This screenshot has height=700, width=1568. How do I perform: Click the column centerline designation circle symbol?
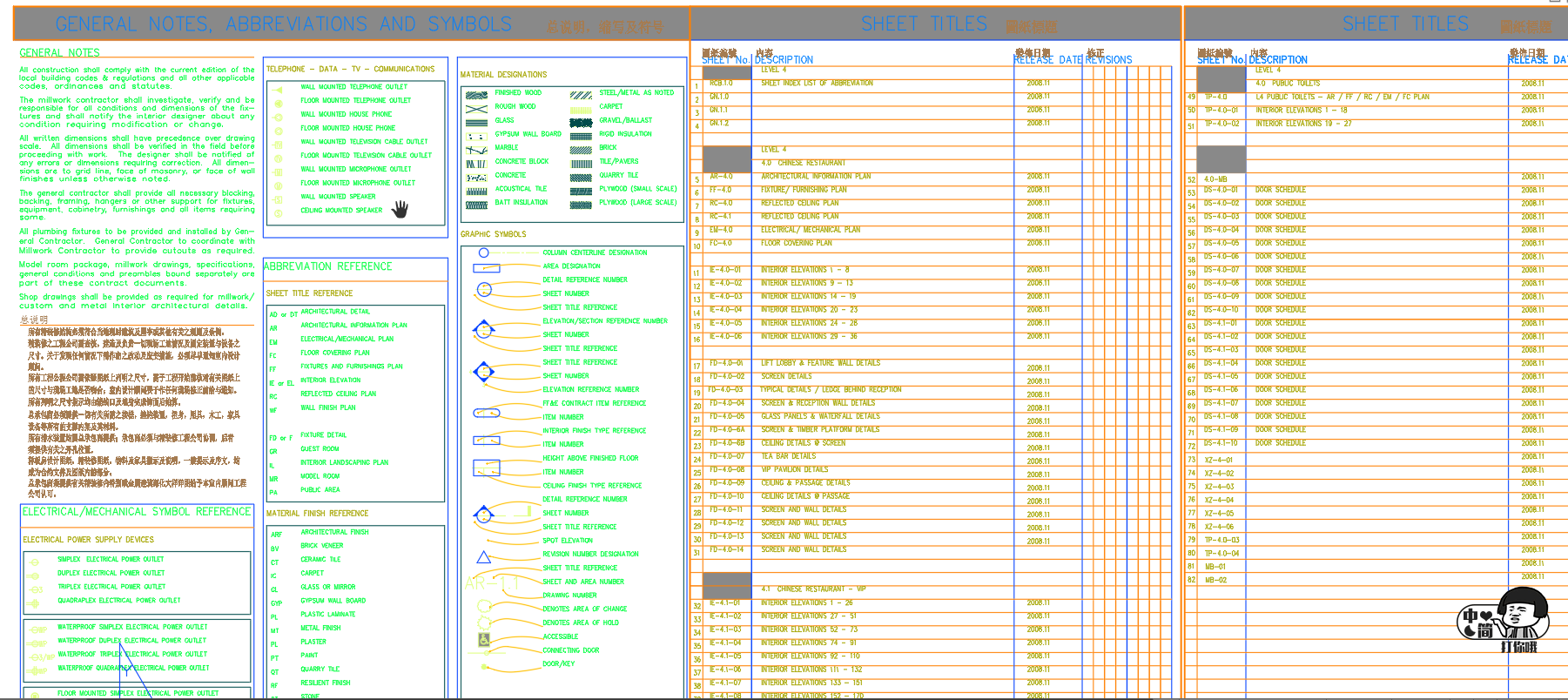(x=483, y=252)
